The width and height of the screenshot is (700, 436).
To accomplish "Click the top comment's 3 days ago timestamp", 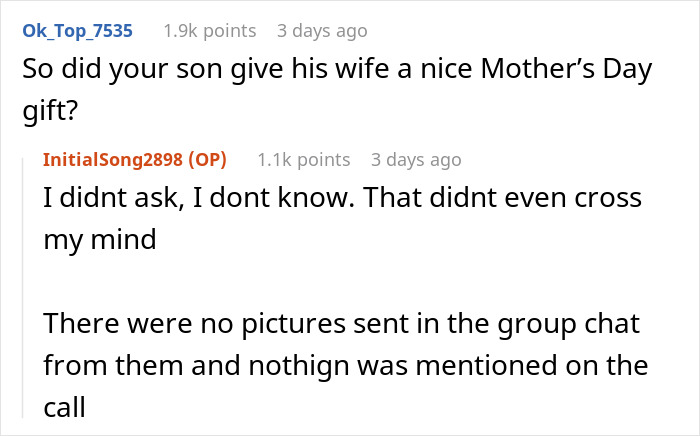I will [322, 31].
